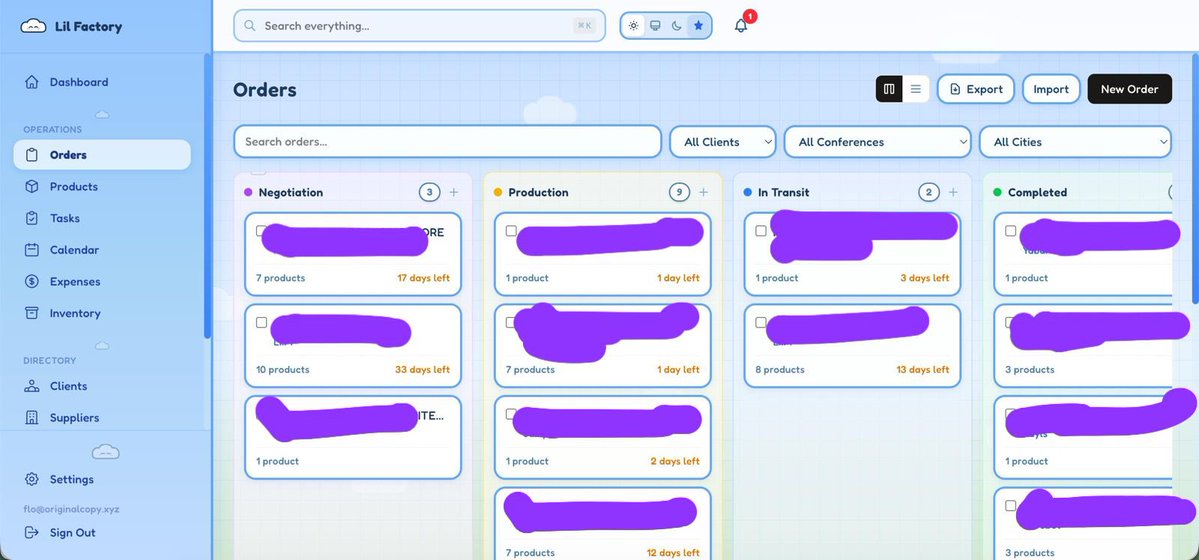Image resolution: width=1199 pixels, height=560 pixels.
Task: Click the Negotiation column title
Action: coord(291,192)
